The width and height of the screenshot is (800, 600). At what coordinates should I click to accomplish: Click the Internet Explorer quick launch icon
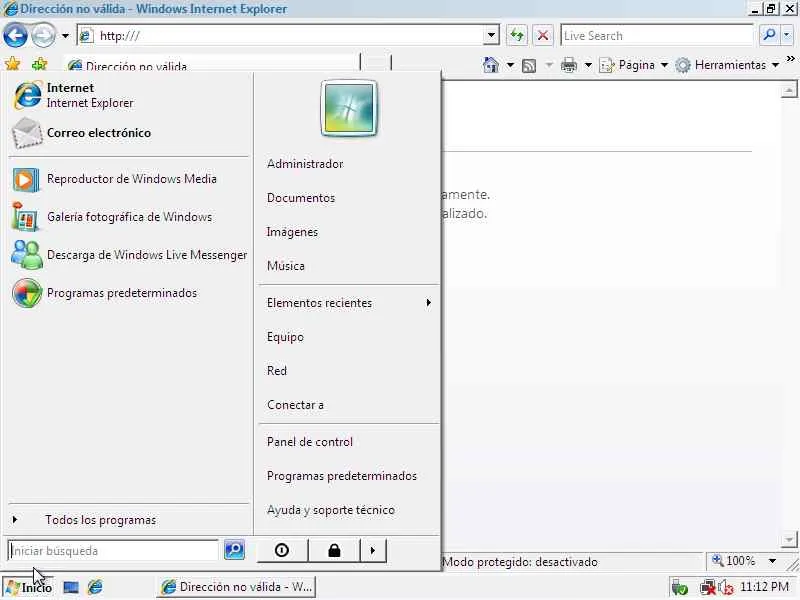pos(95,587)
